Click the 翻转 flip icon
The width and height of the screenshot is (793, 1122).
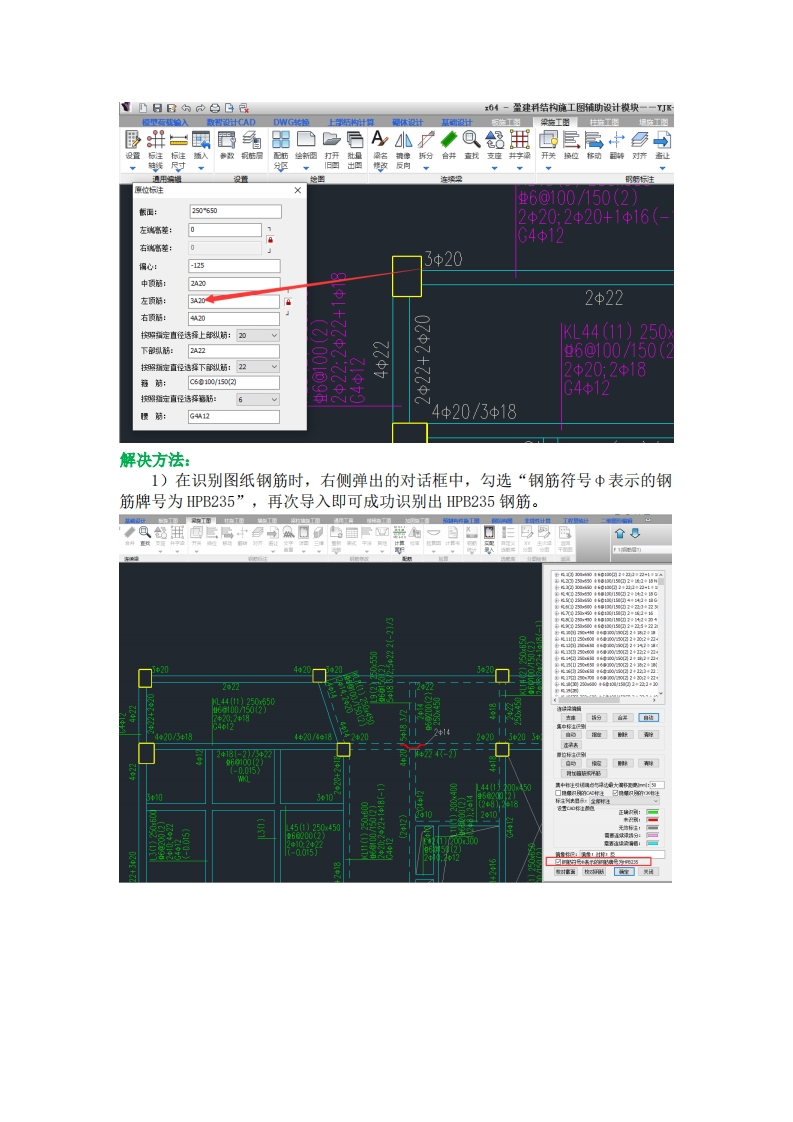617,140
